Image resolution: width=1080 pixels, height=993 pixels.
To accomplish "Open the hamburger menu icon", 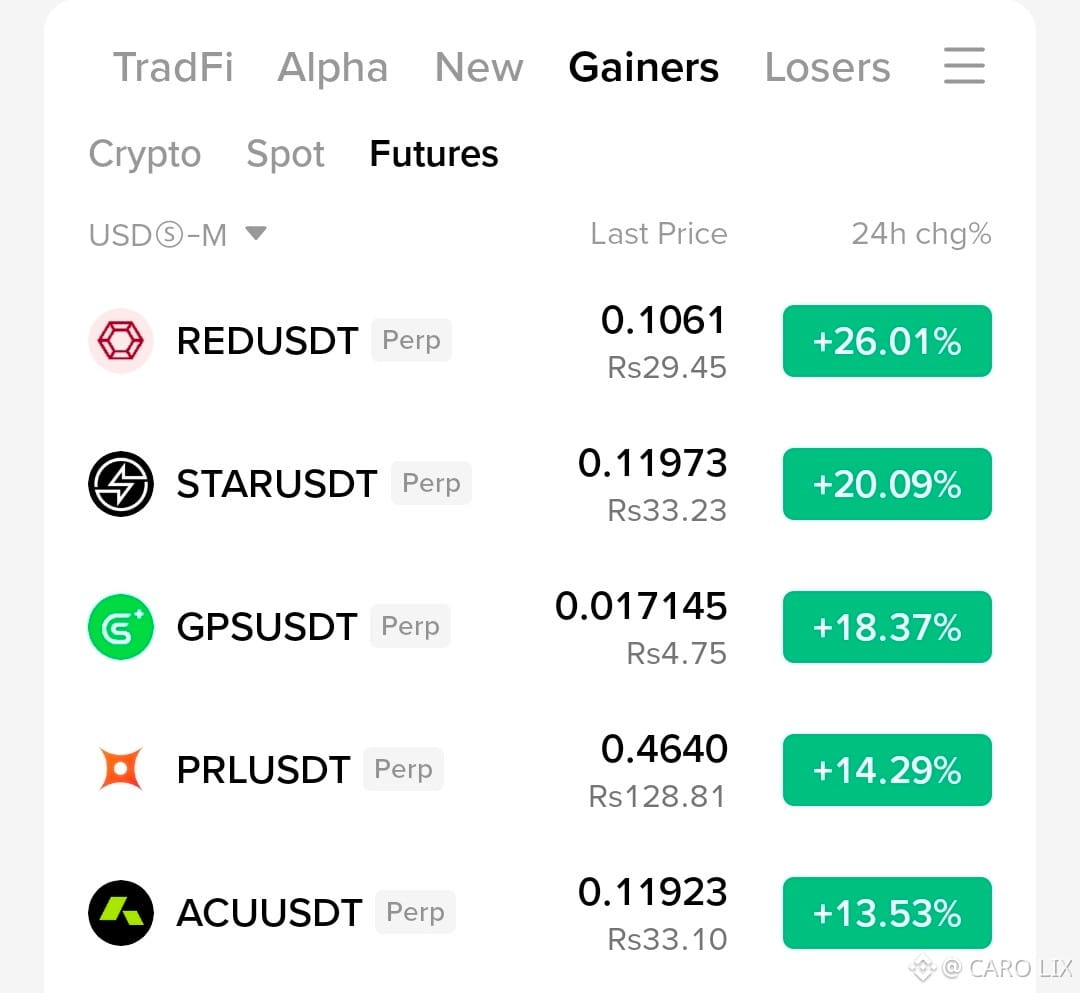I will pos(964,66).
